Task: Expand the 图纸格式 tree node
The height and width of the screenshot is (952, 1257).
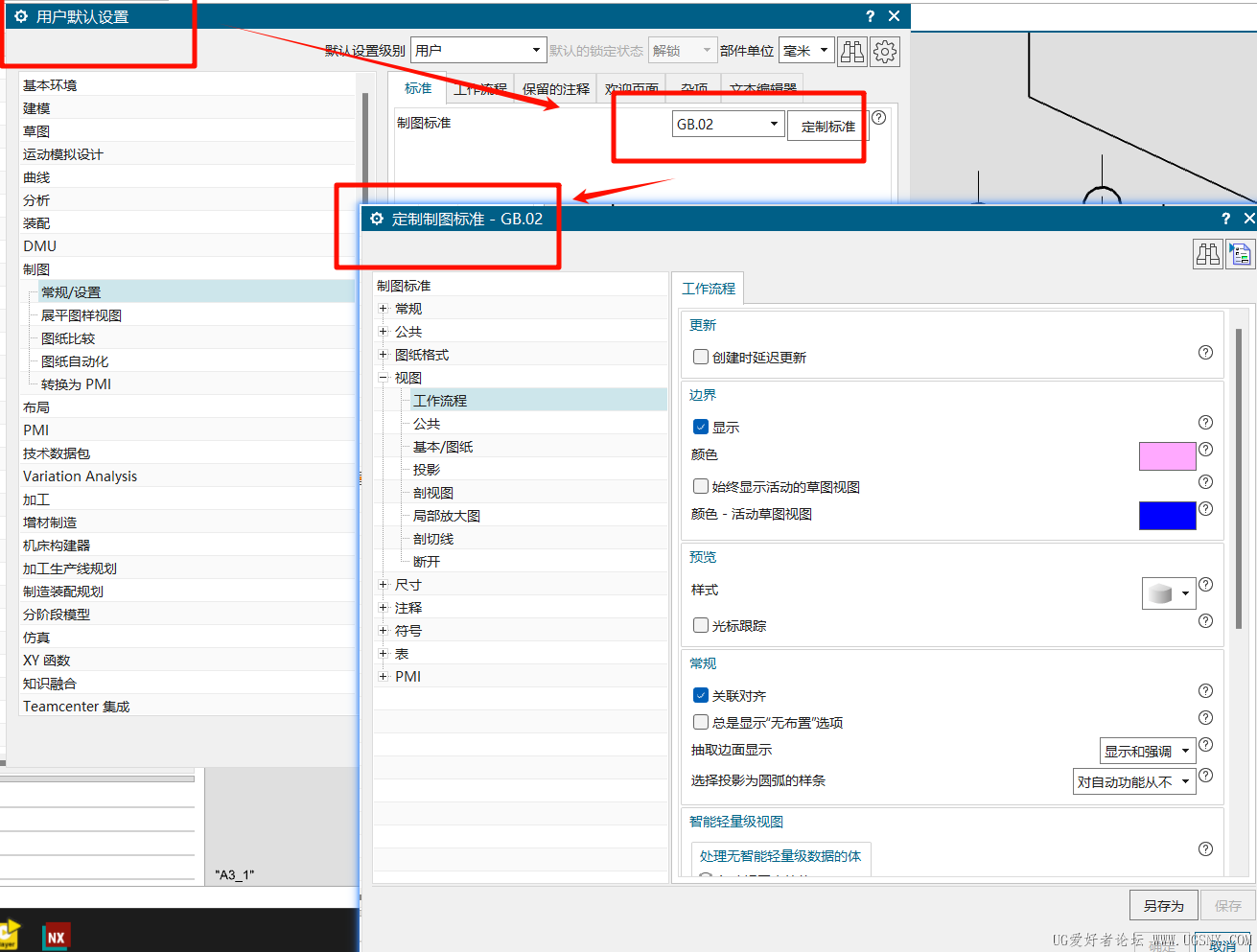Action: pyautogui.click(x=384, y=355)
